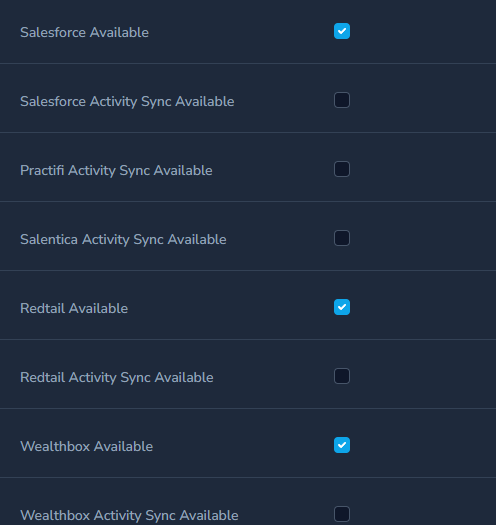
Task: Click the Salesforce Available label text
Action: tap(84, 32)
